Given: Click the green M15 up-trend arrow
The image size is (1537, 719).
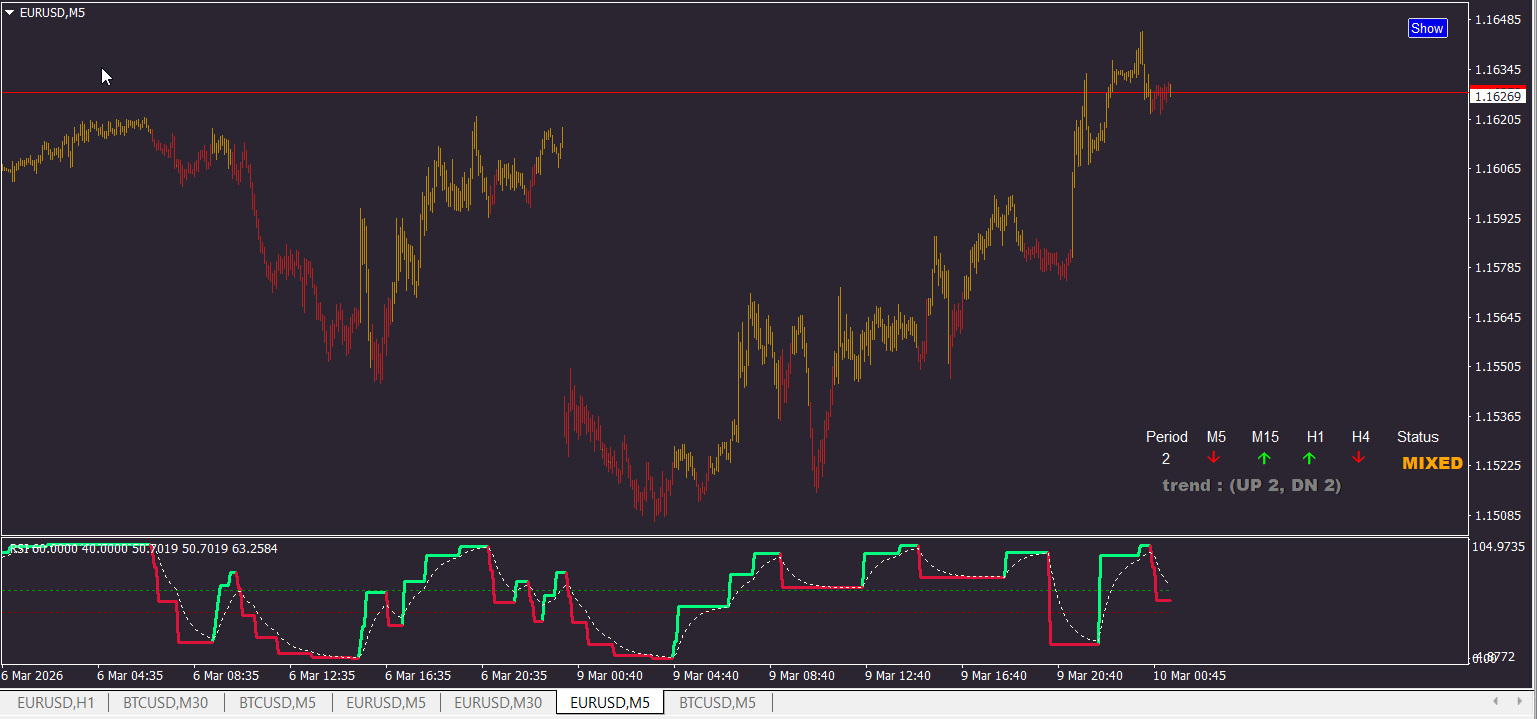Looking at the screenshot, I should click(x=1264, y=458).
